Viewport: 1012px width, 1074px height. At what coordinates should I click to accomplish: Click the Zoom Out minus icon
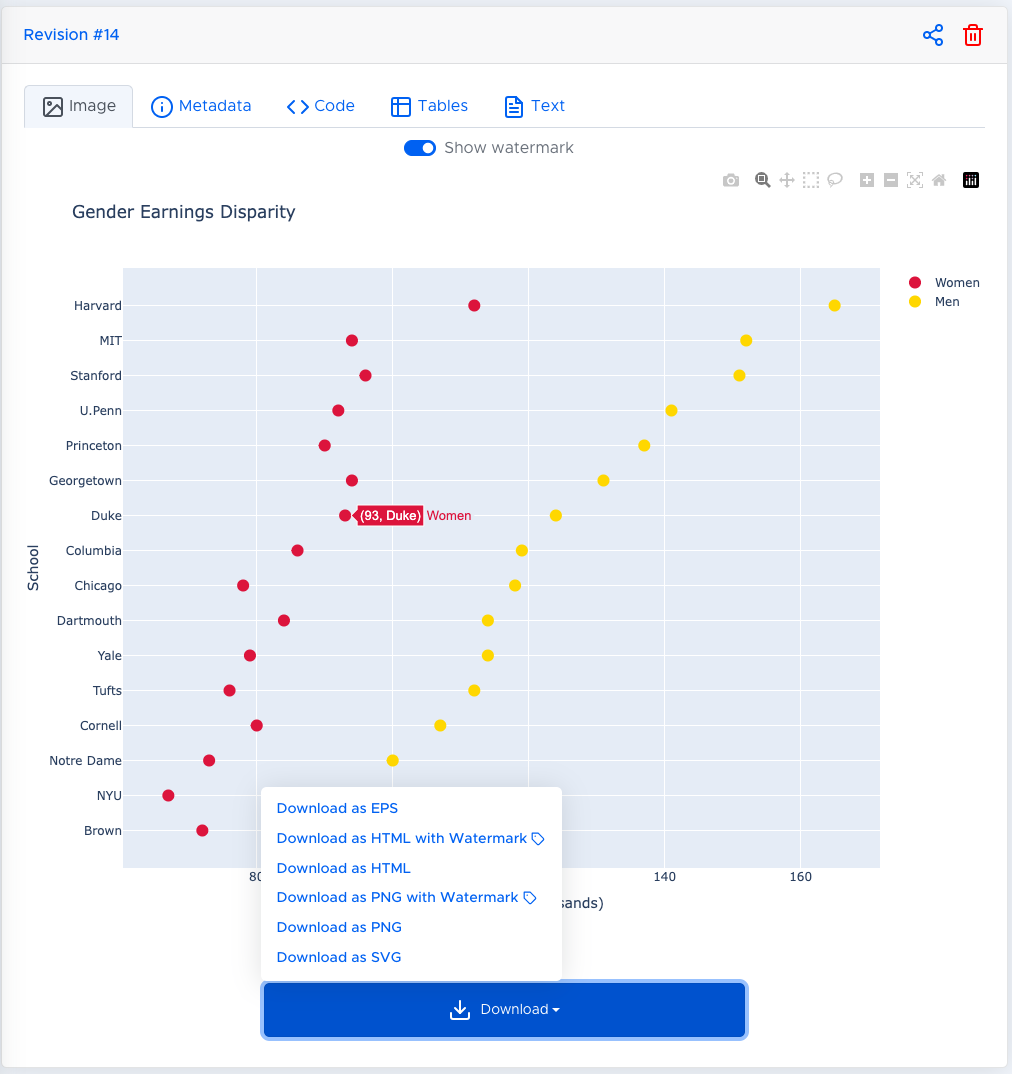891,180
